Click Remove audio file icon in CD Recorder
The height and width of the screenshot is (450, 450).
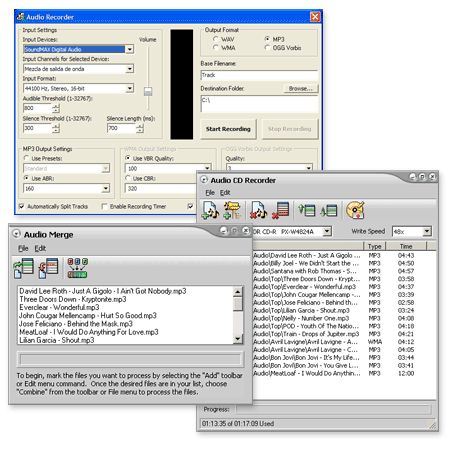coord(259,211)
